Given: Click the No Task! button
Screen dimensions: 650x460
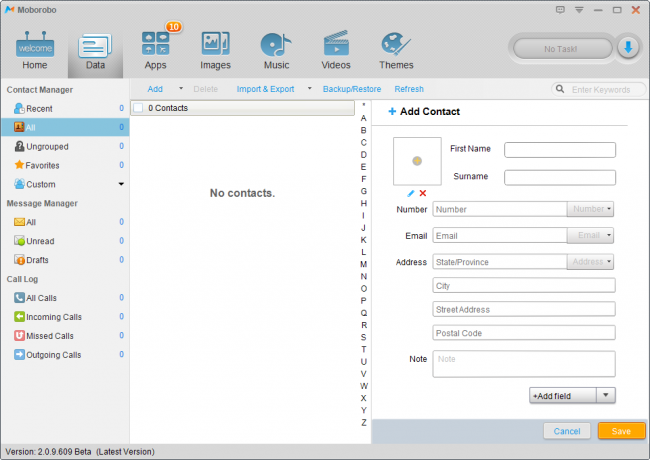Looking at the screenshot, I should click(562, 49).
